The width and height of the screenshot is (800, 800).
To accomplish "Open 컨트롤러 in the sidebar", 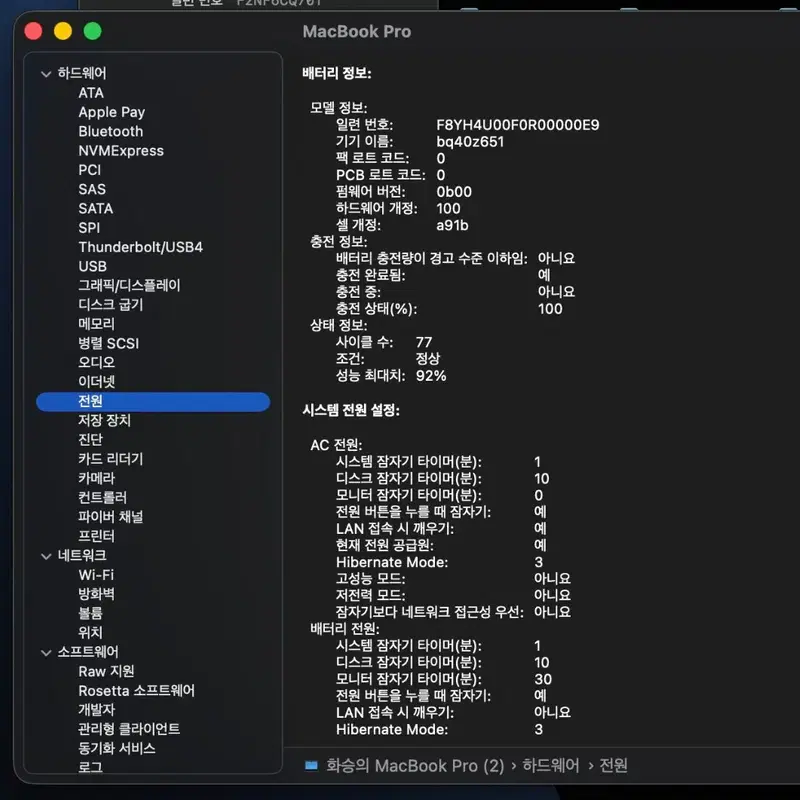I will [103, 498].
